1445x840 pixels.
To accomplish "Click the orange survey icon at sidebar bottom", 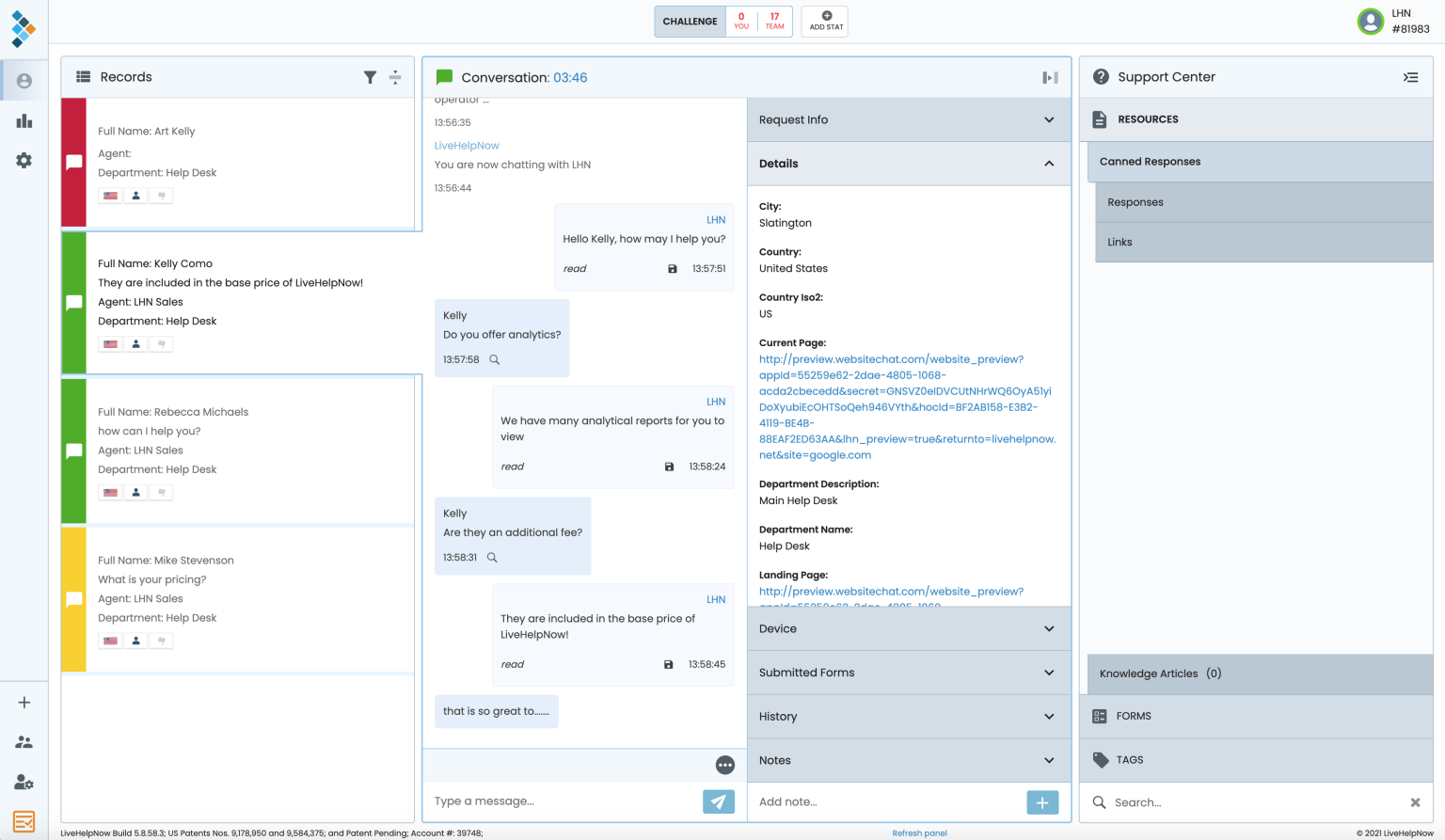I will click(24, 820).
